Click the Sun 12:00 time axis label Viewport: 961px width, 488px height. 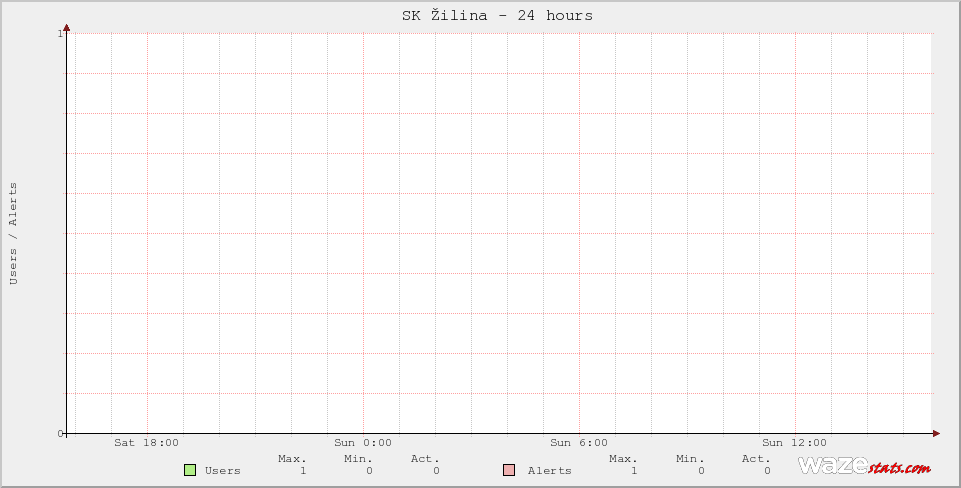[794, 442]
